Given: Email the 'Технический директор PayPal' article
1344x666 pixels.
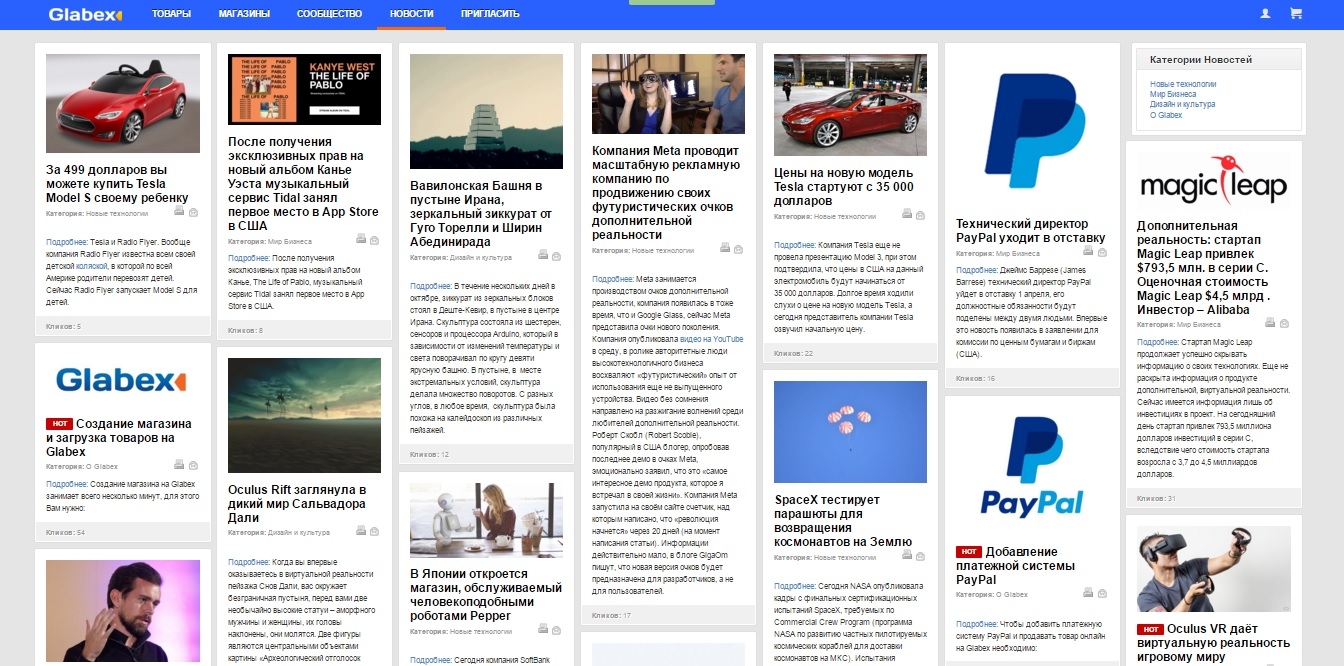Looking at the screenshot, I should click(x=1103, y=252).
